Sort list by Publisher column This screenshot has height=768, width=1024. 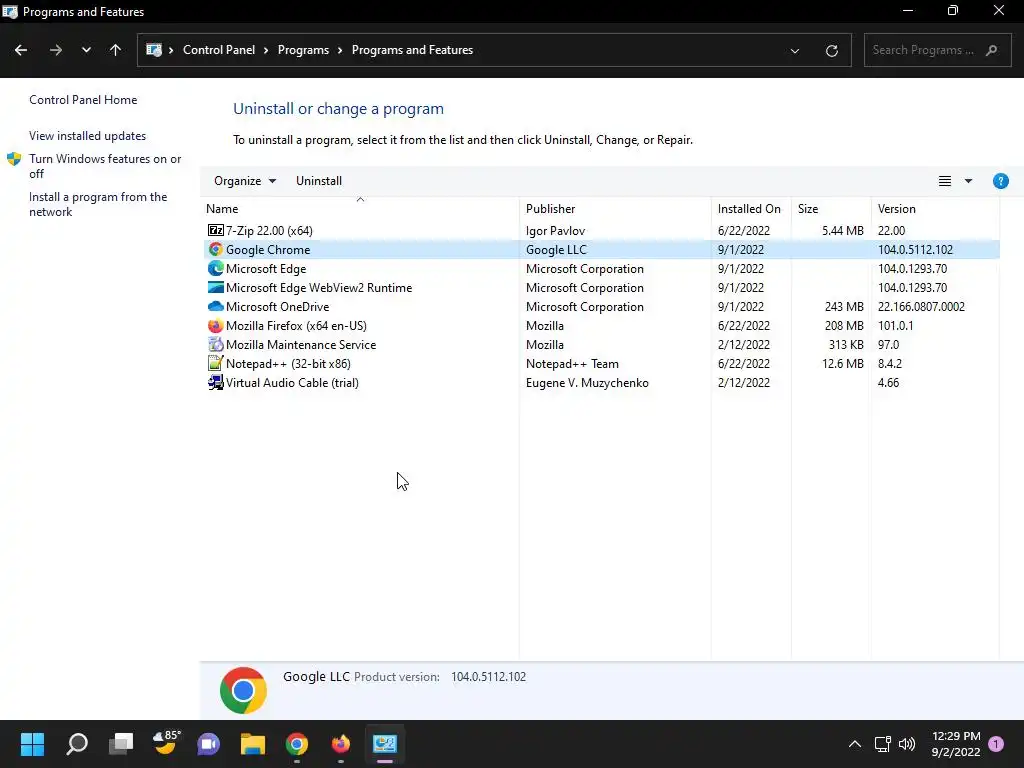click(615, 208)
